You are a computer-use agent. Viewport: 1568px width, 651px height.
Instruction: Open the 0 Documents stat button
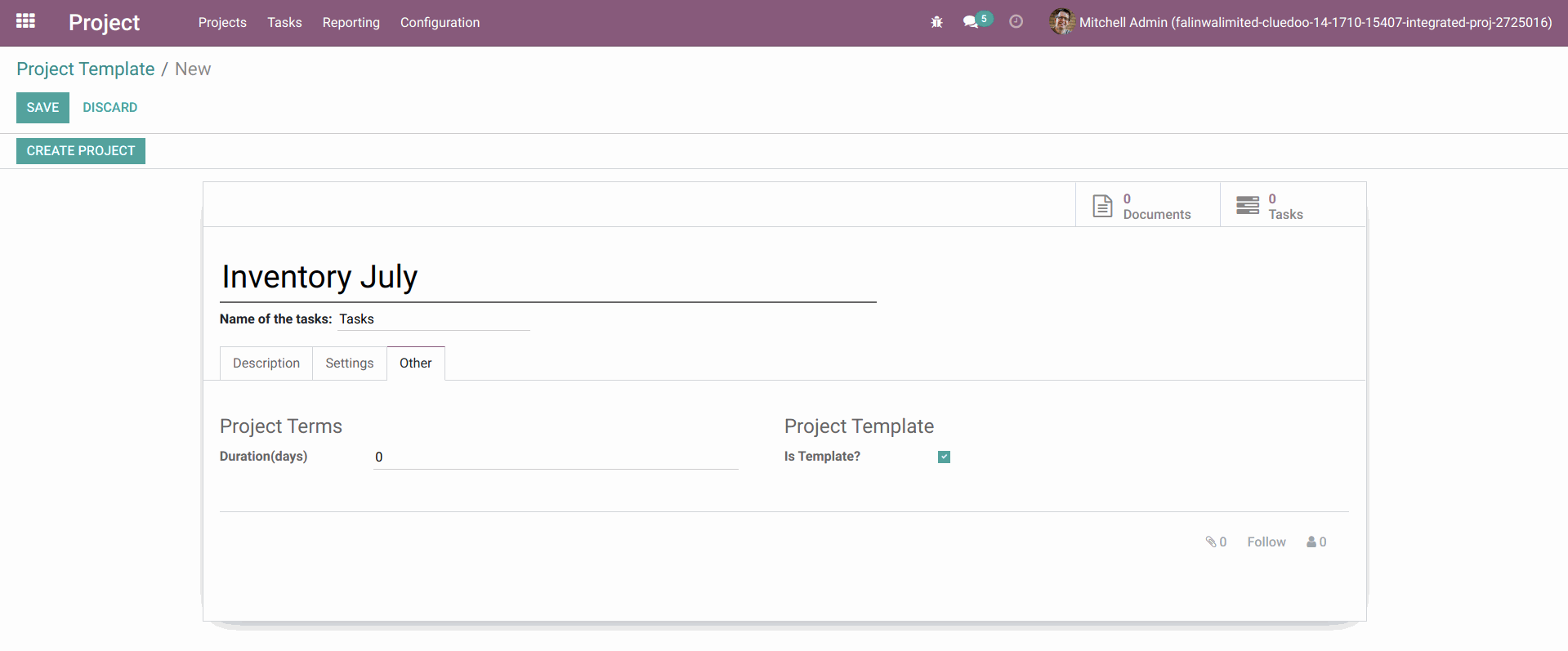point(1147,205)
